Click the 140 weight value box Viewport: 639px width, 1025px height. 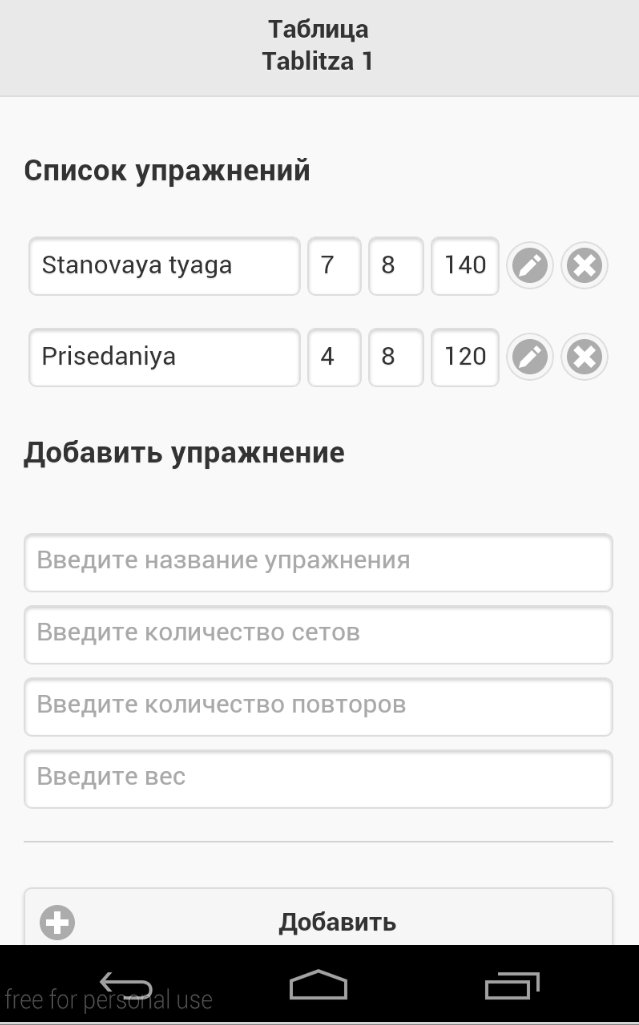pos(464,266)
